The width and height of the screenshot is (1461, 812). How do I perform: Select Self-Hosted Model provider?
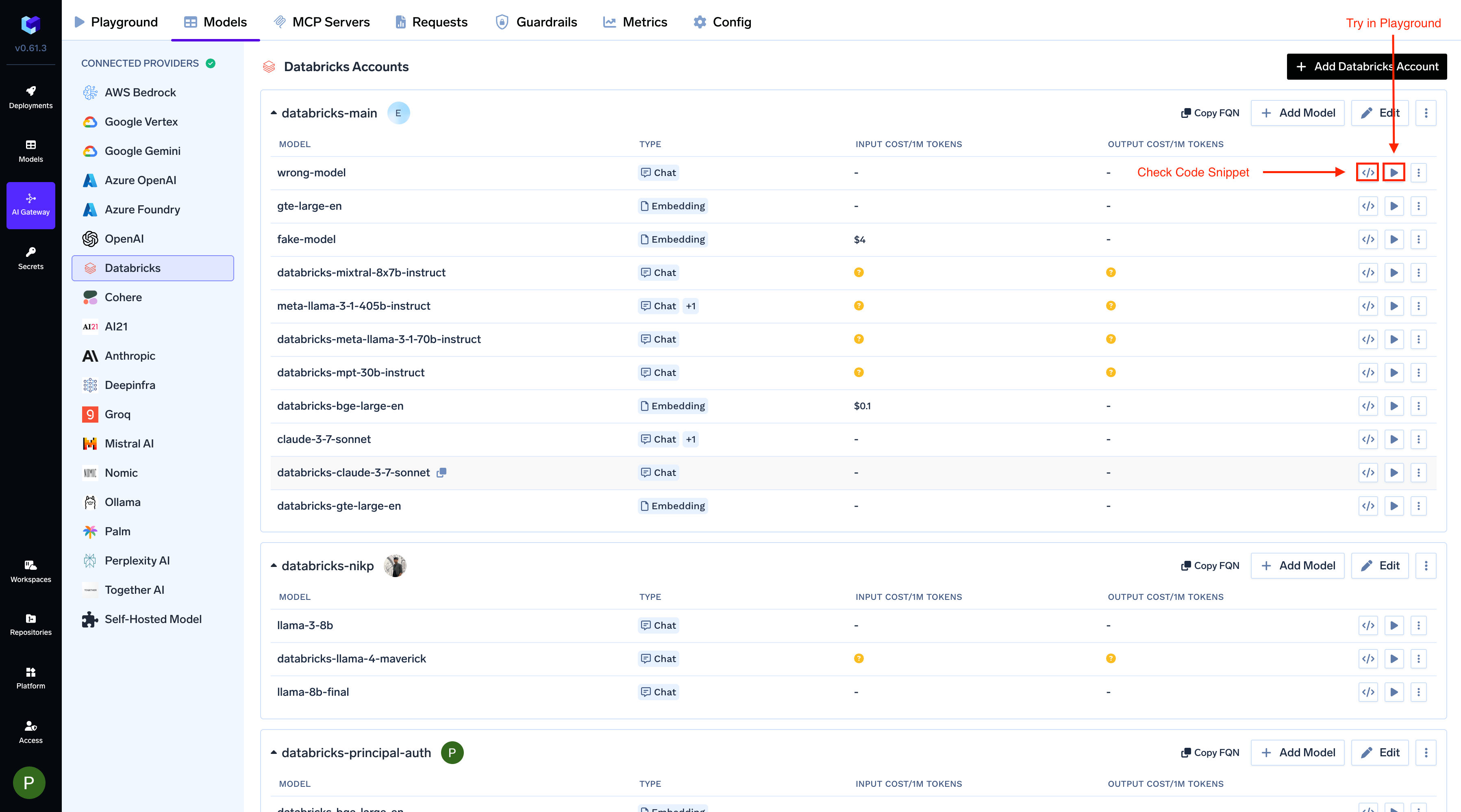[x=152, y=619]
